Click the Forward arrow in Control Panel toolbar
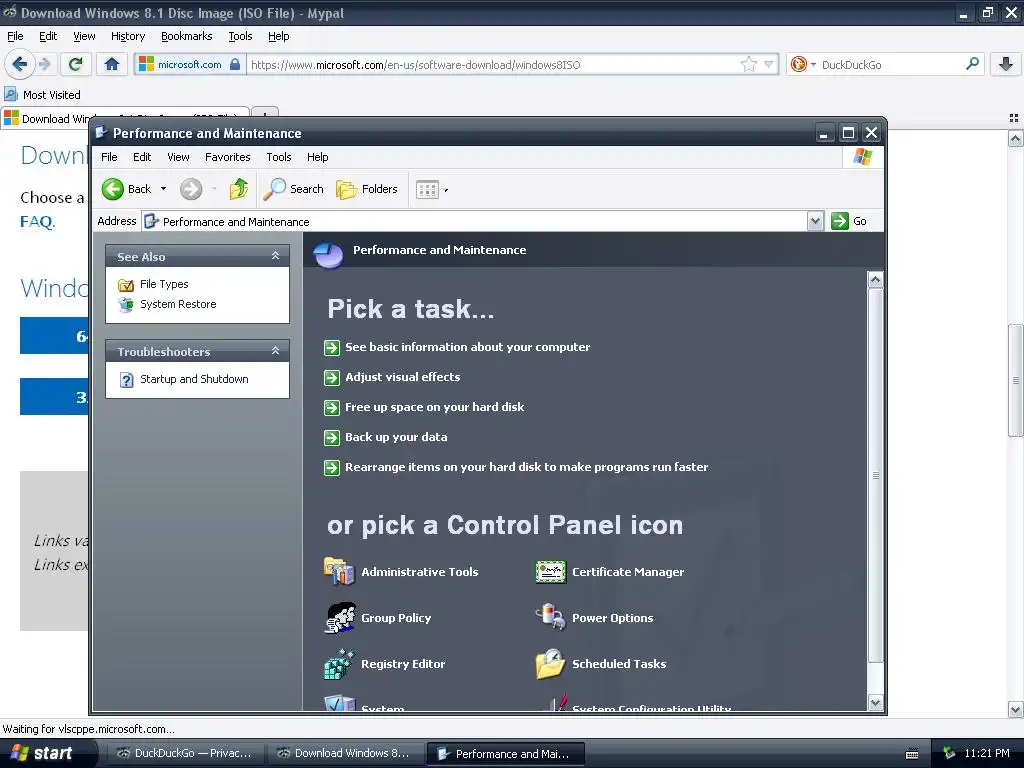 (x=191, y=189)
